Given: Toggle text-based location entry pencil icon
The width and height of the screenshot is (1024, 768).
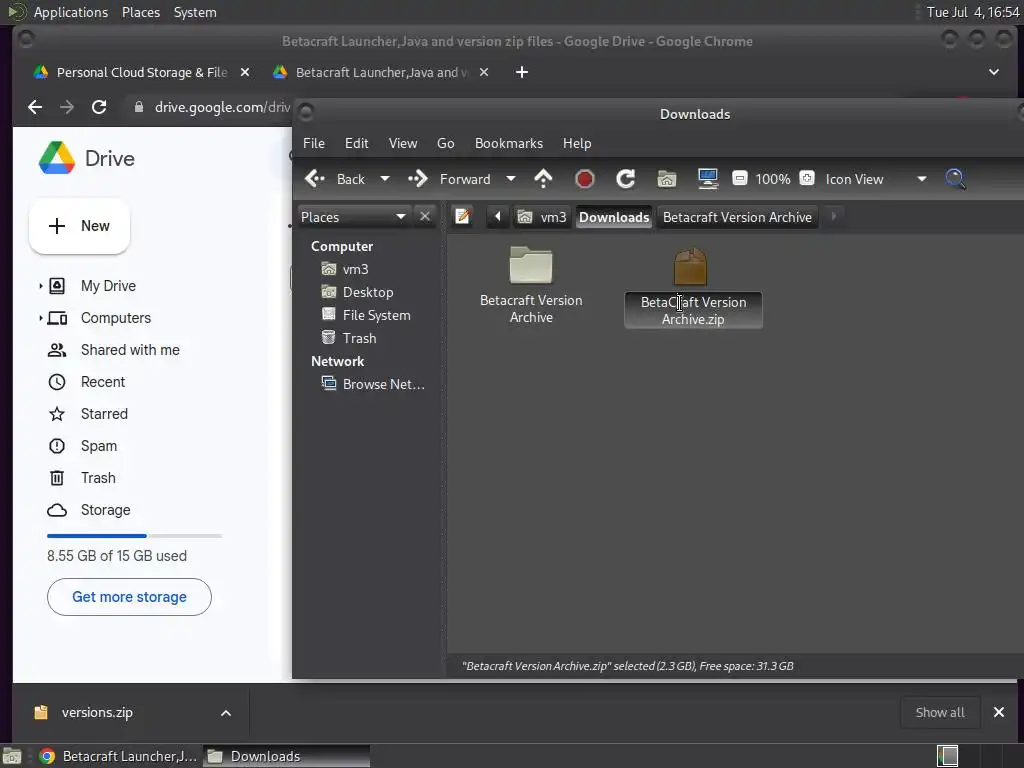Looking at the screenshot, I should 463,216.
